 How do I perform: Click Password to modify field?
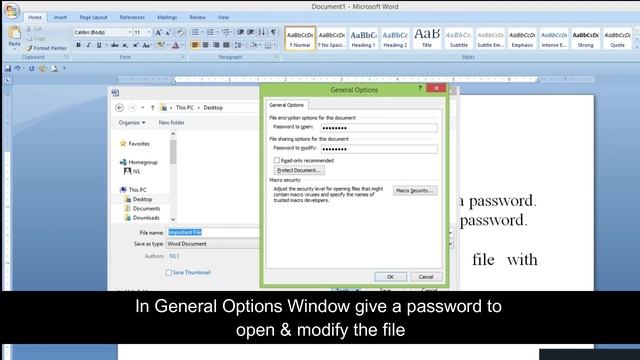pyautogui.click(x=379, y=149)
